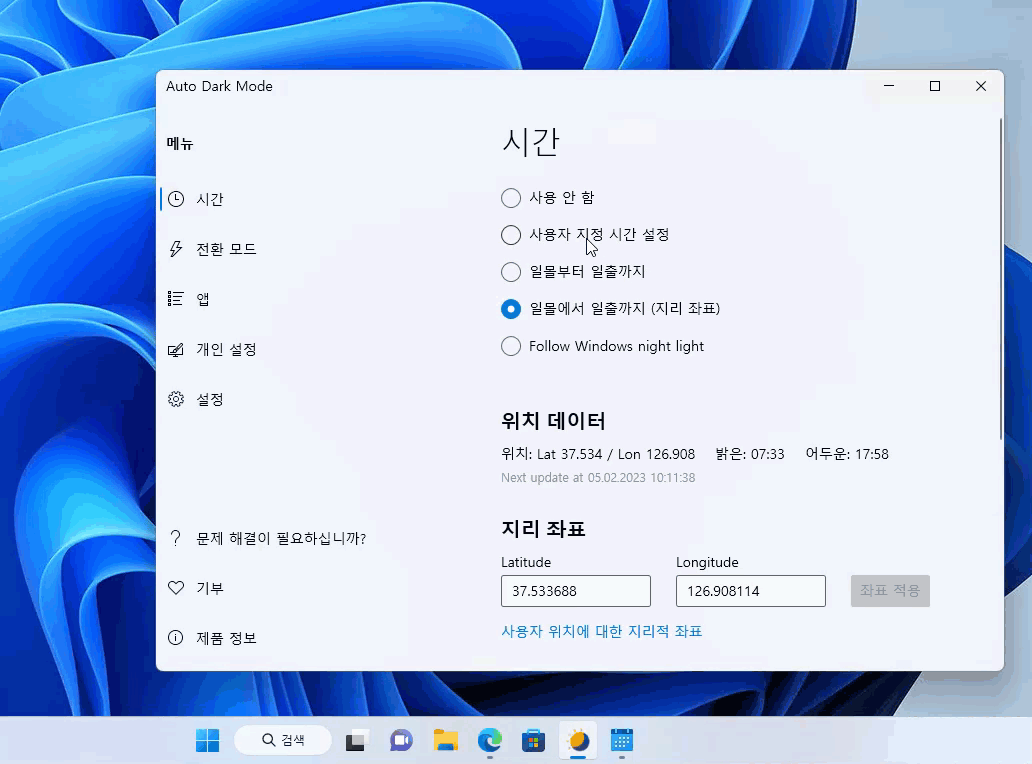Click the 제품 정보 info icon

[x=176, y=638]
